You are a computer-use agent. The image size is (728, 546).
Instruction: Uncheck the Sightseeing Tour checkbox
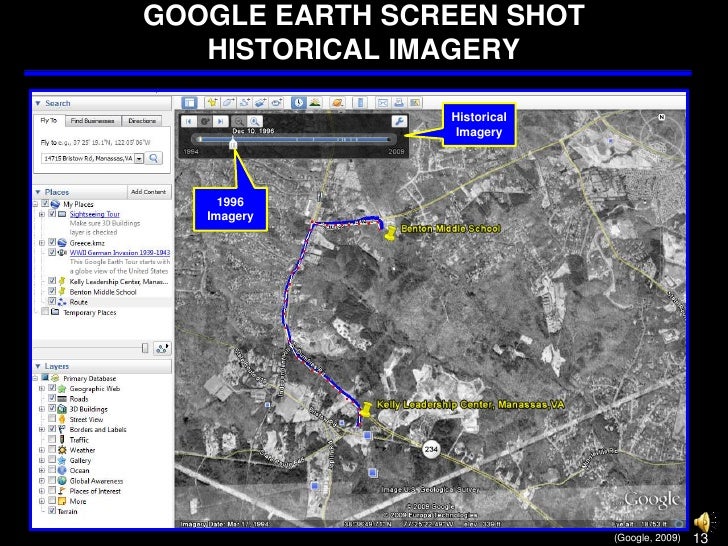point(52,214)
